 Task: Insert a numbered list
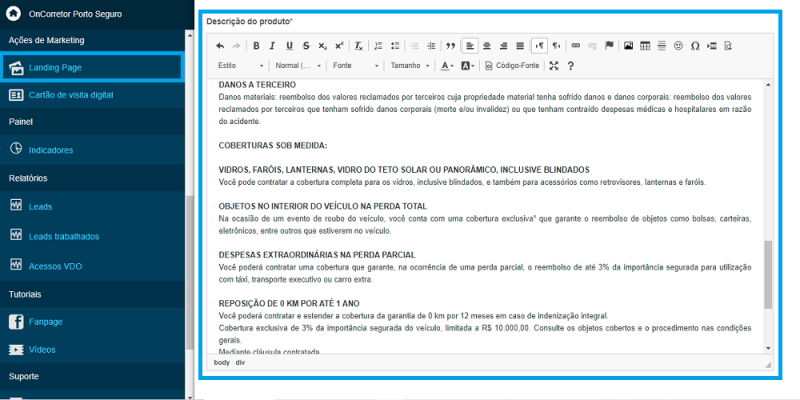tap(378, 46)
